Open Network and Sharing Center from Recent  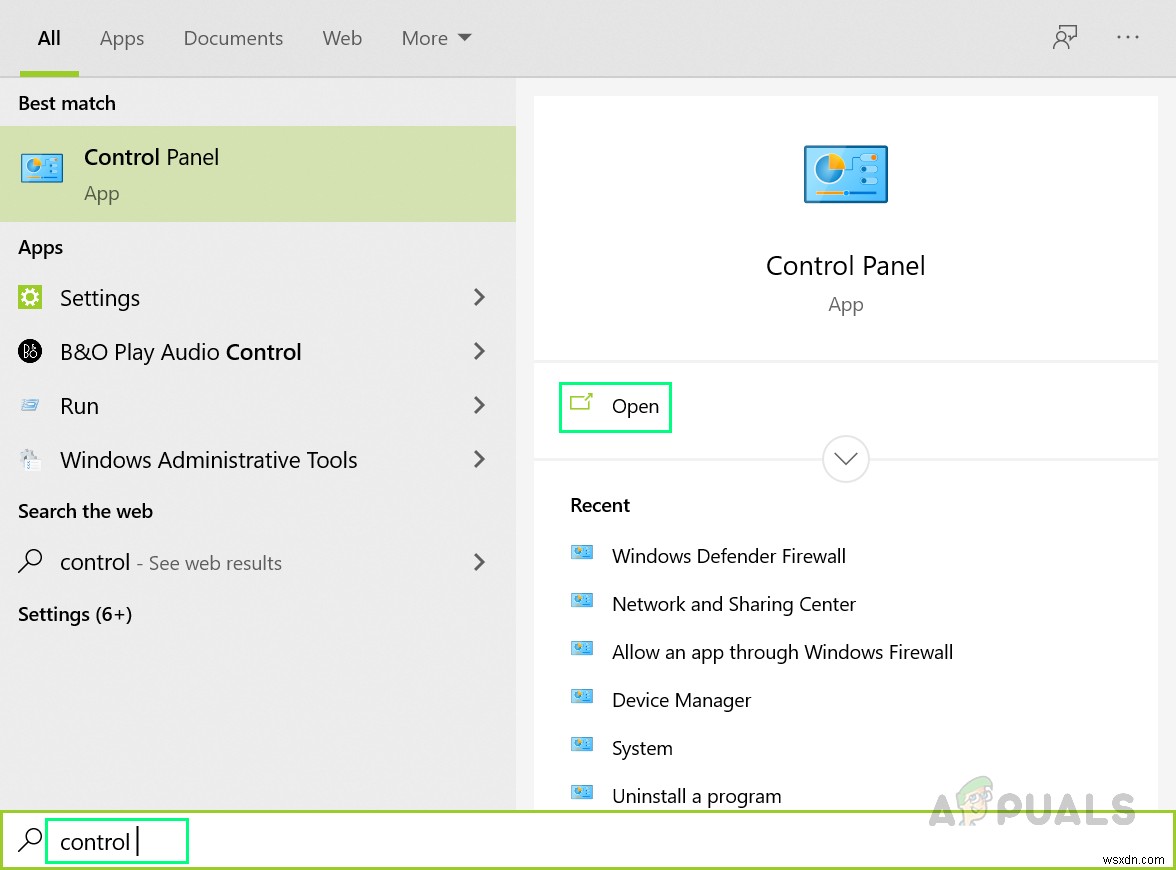coord(734,604)
